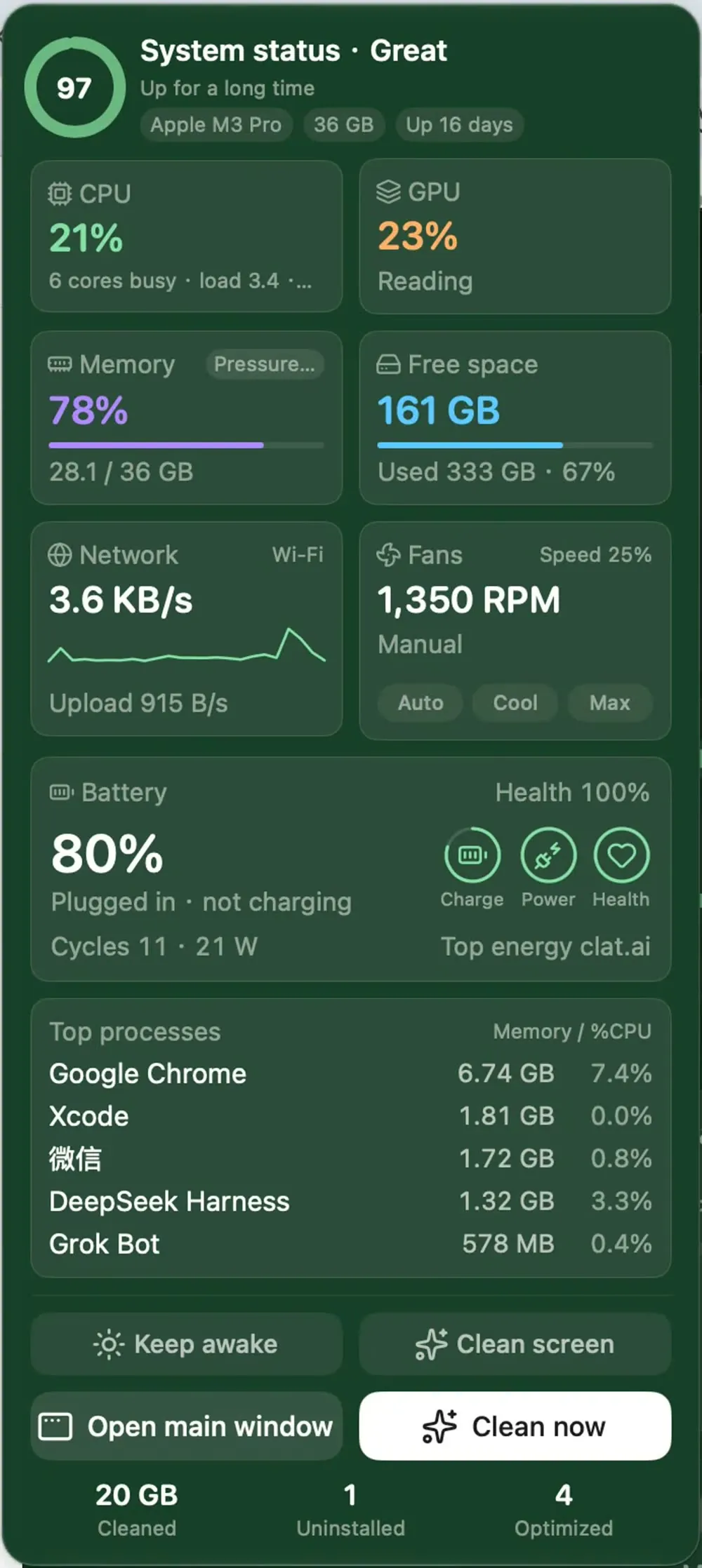Viewport: 702px width, 1568px height.
Task: Click the 97 health score ring
Action: click(74, 88)
